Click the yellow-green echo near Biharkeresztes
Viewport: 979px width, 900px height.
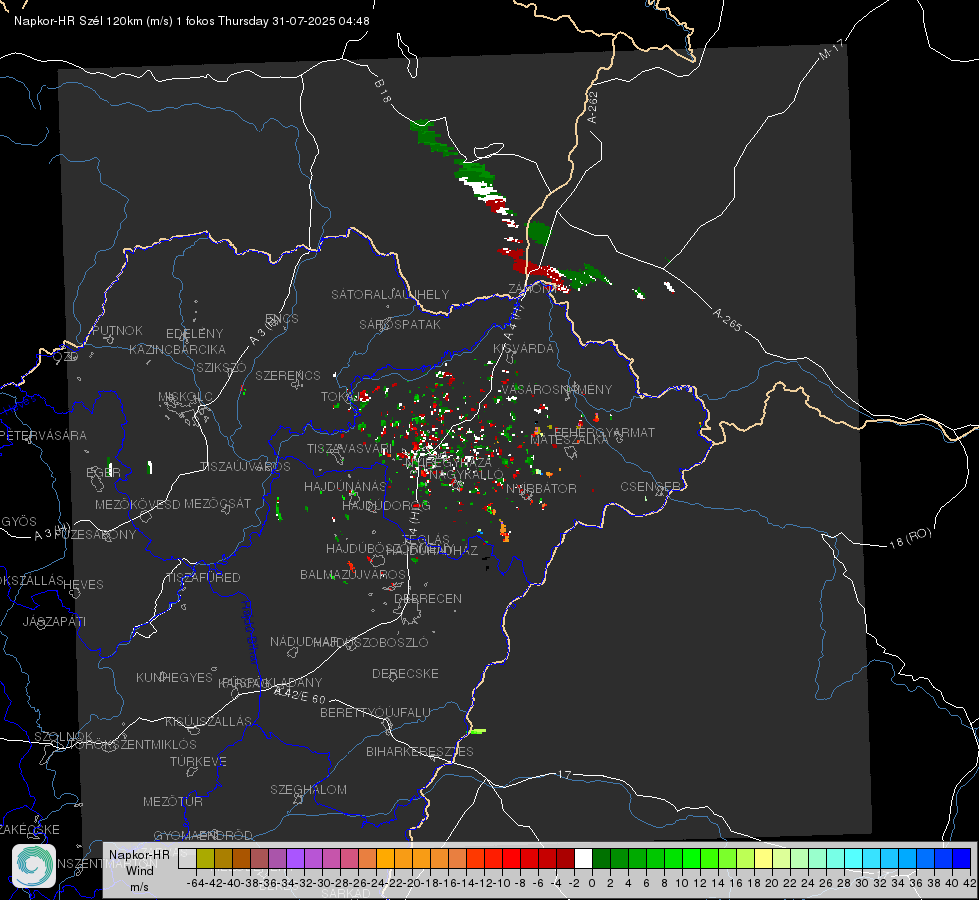click(478, 731)
